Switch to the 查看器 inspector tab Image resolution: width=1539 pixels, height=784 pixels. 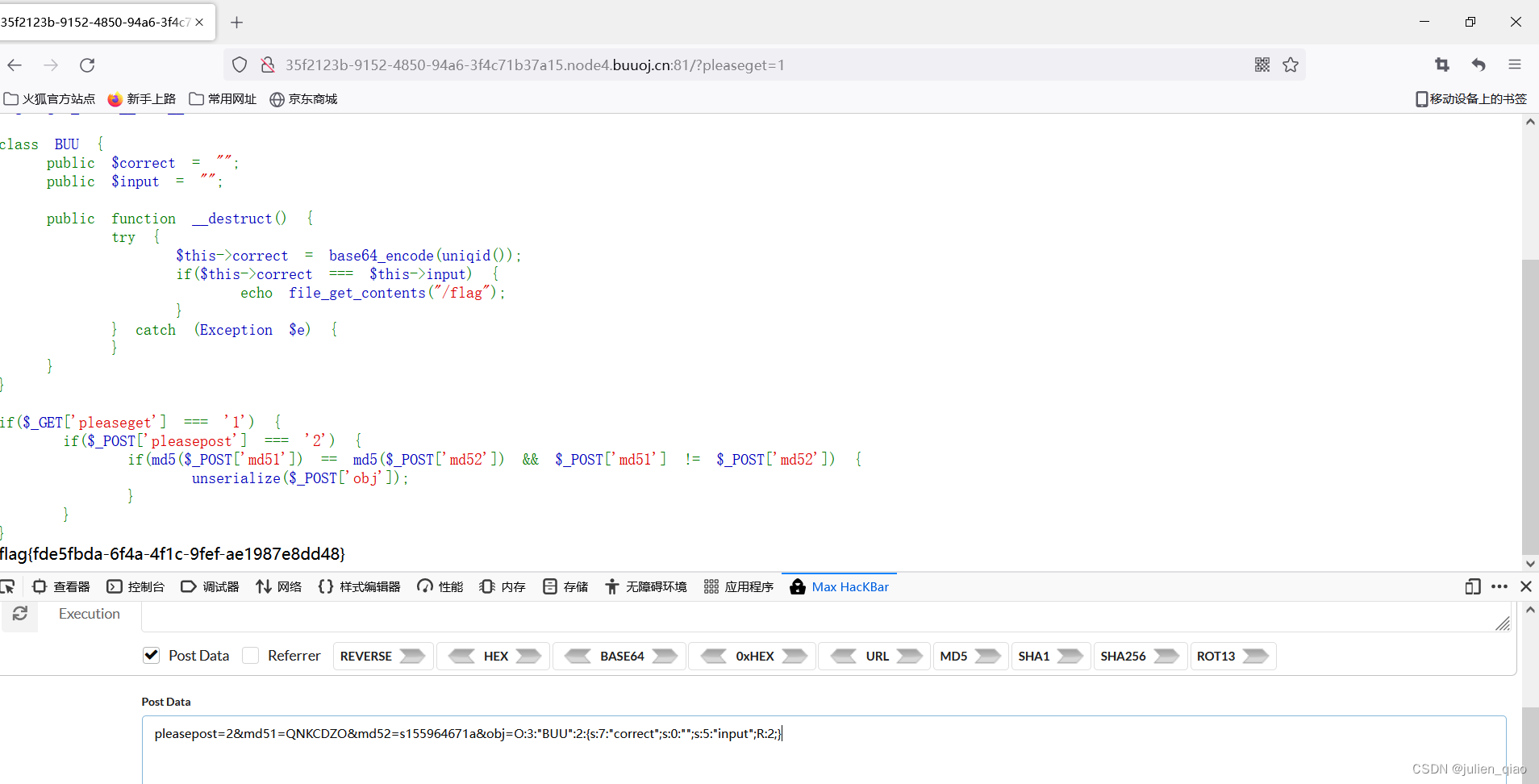61,586
